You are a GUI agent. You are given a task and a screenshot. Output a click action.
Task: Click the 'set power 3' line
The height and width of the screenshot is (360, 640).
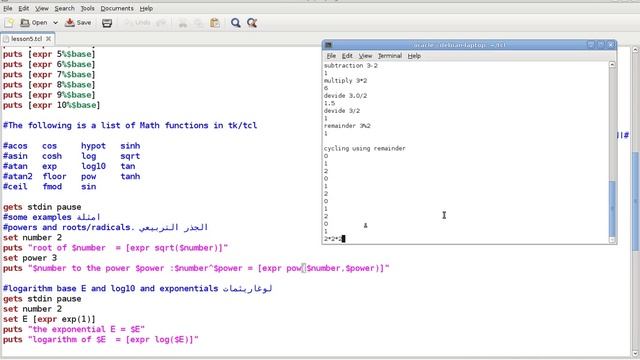(x=30, y=258)
